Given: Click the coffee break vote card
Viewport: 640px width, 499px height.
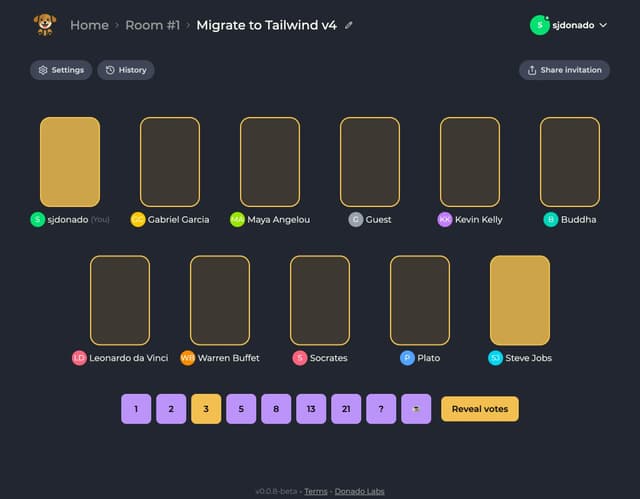Looking at the screenshot, I should pos(416,408).
